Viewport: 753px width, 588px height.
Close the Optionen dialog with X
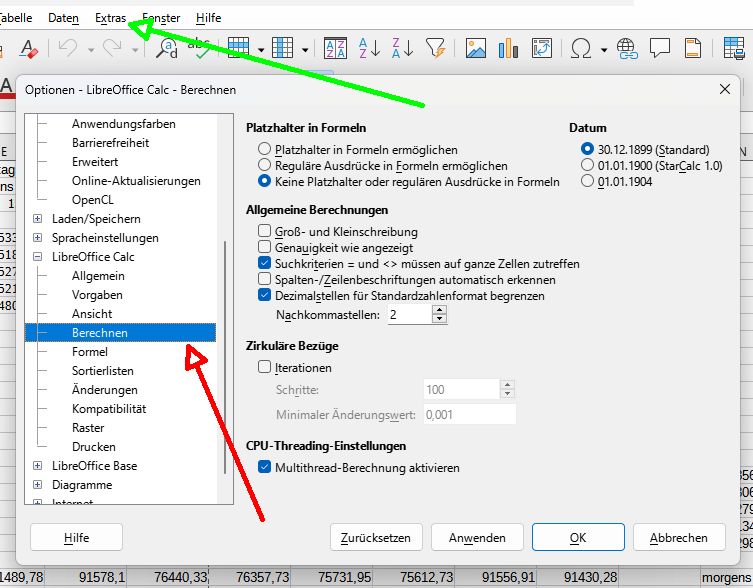[x=725, y=89]
